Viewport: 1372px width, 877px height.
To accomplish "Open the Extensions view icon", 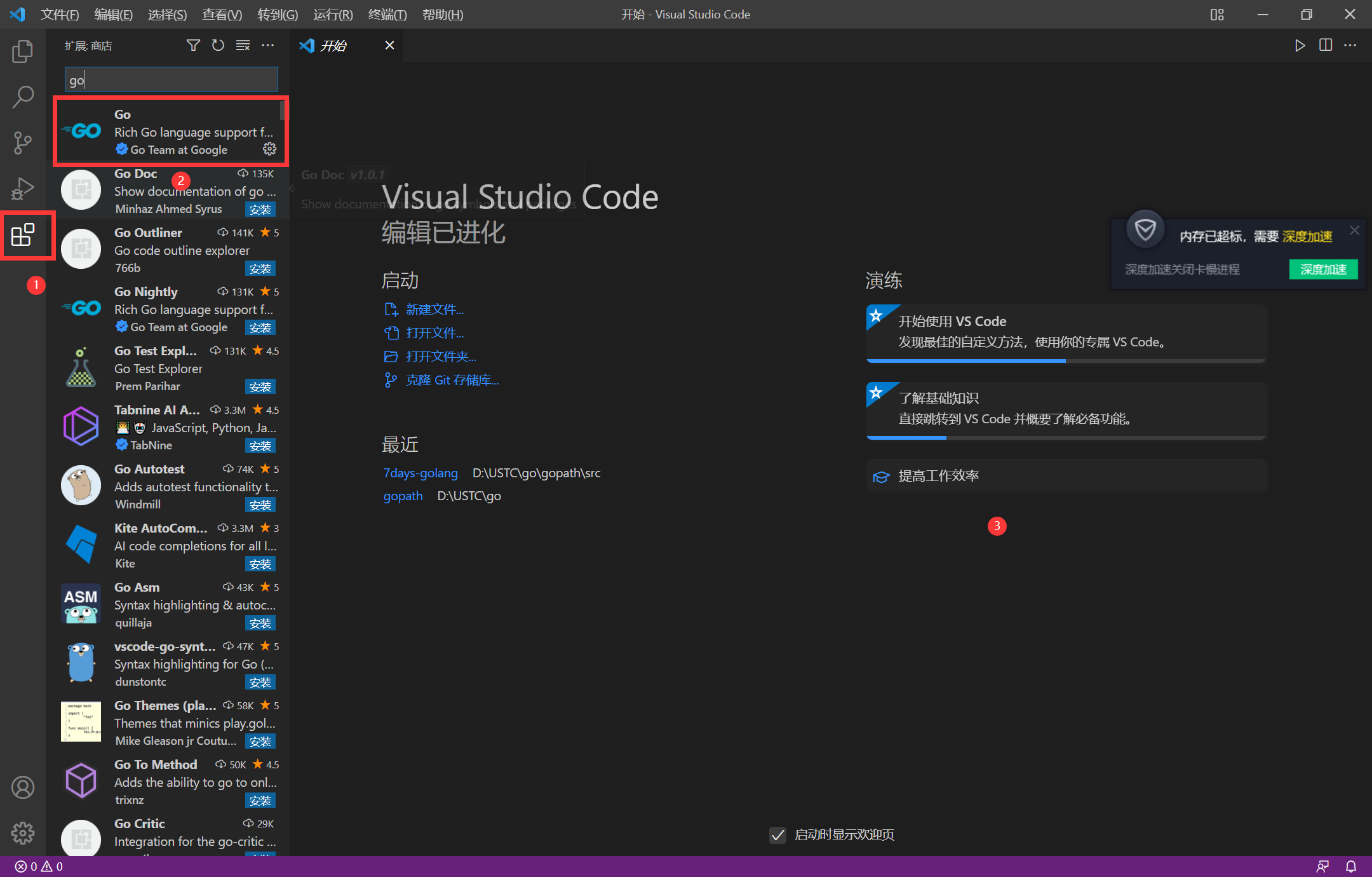I will pos(23,235).
